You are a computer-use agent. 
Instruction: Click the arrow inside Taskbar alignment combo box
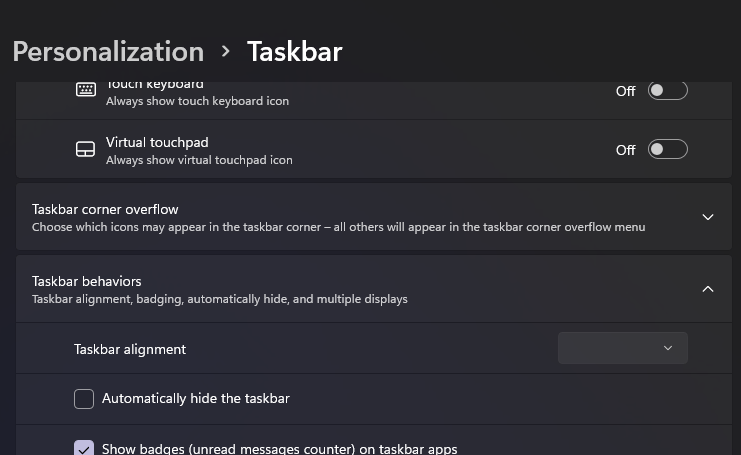click(x=668, y=348)
